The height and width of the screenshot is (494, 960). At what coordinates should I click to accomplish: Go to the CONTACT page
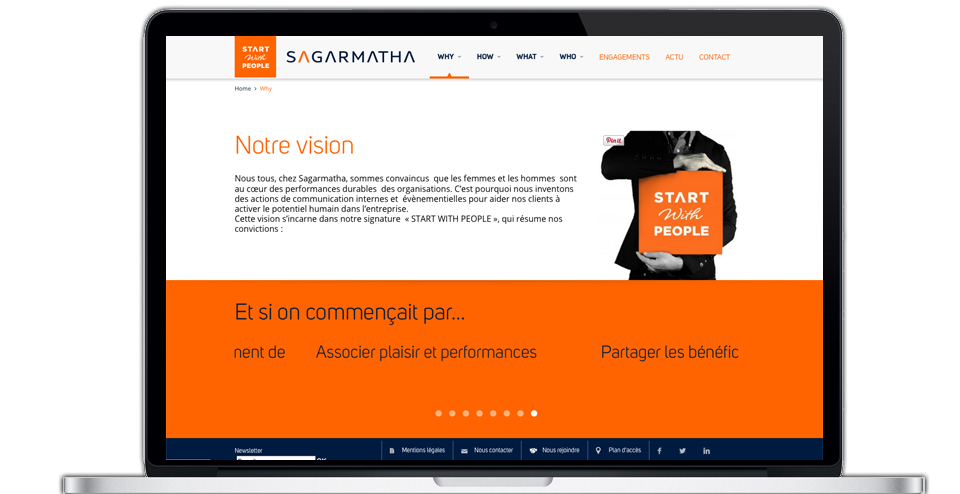714,57
